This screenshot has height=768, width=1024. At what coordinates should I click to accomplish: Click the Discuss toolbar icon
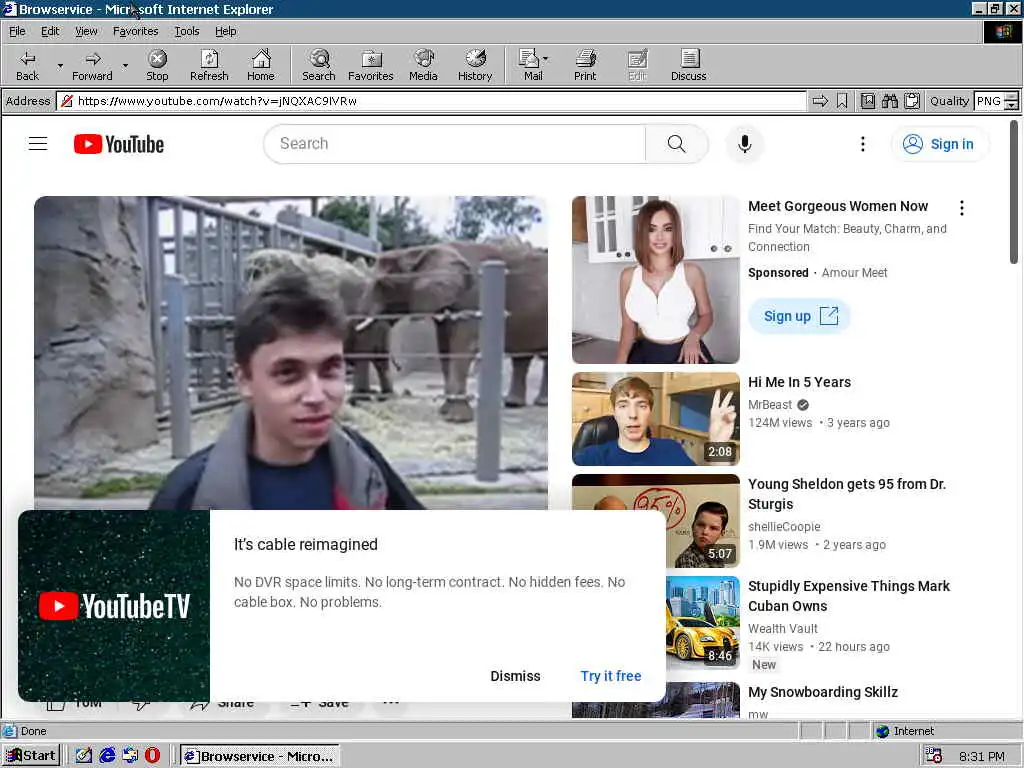pos(688,65)
